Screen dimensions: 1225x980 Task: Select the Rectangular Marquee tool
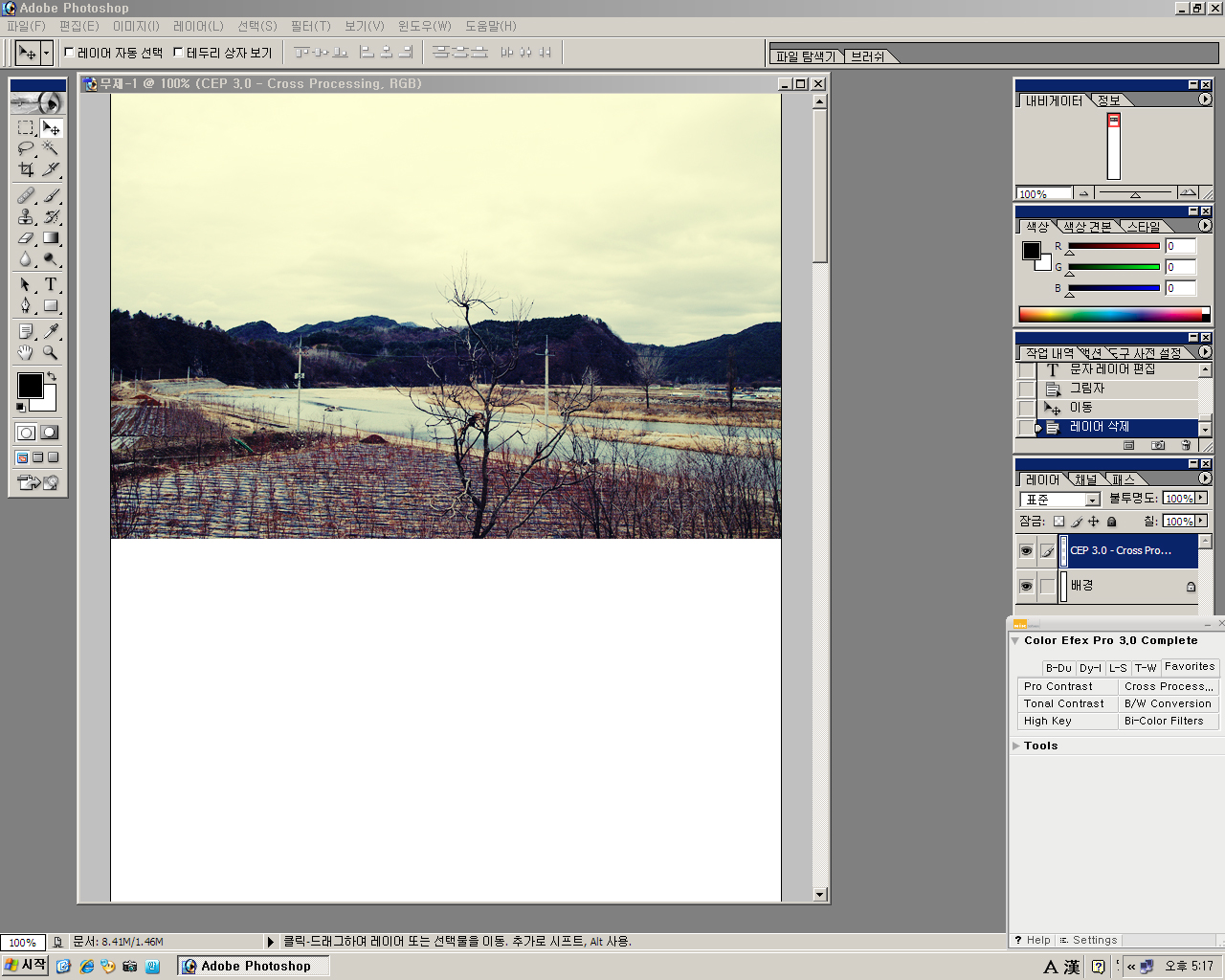point(26,127)
